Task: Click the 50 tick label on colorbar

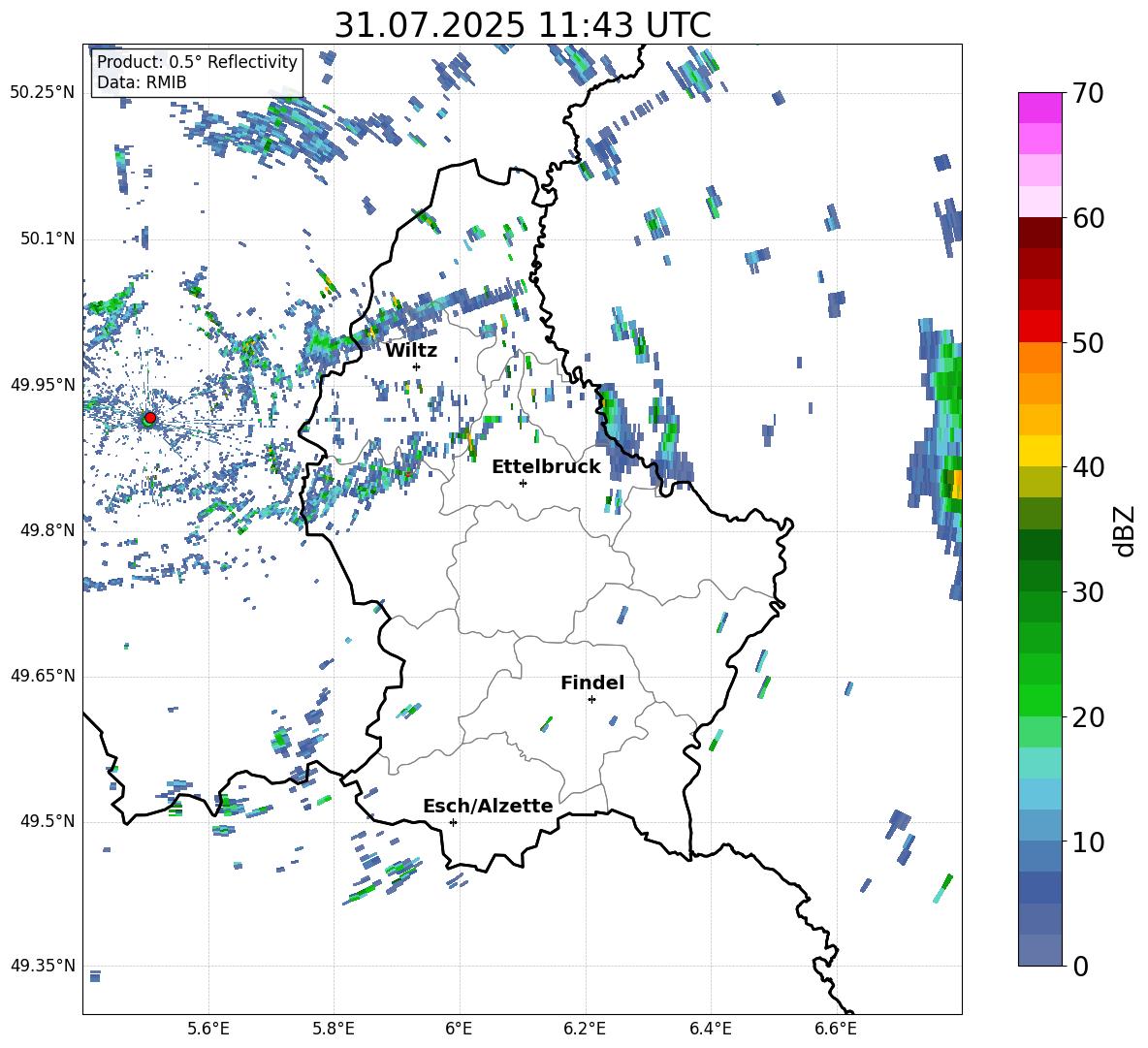Action: click(x=1087, y=342)
